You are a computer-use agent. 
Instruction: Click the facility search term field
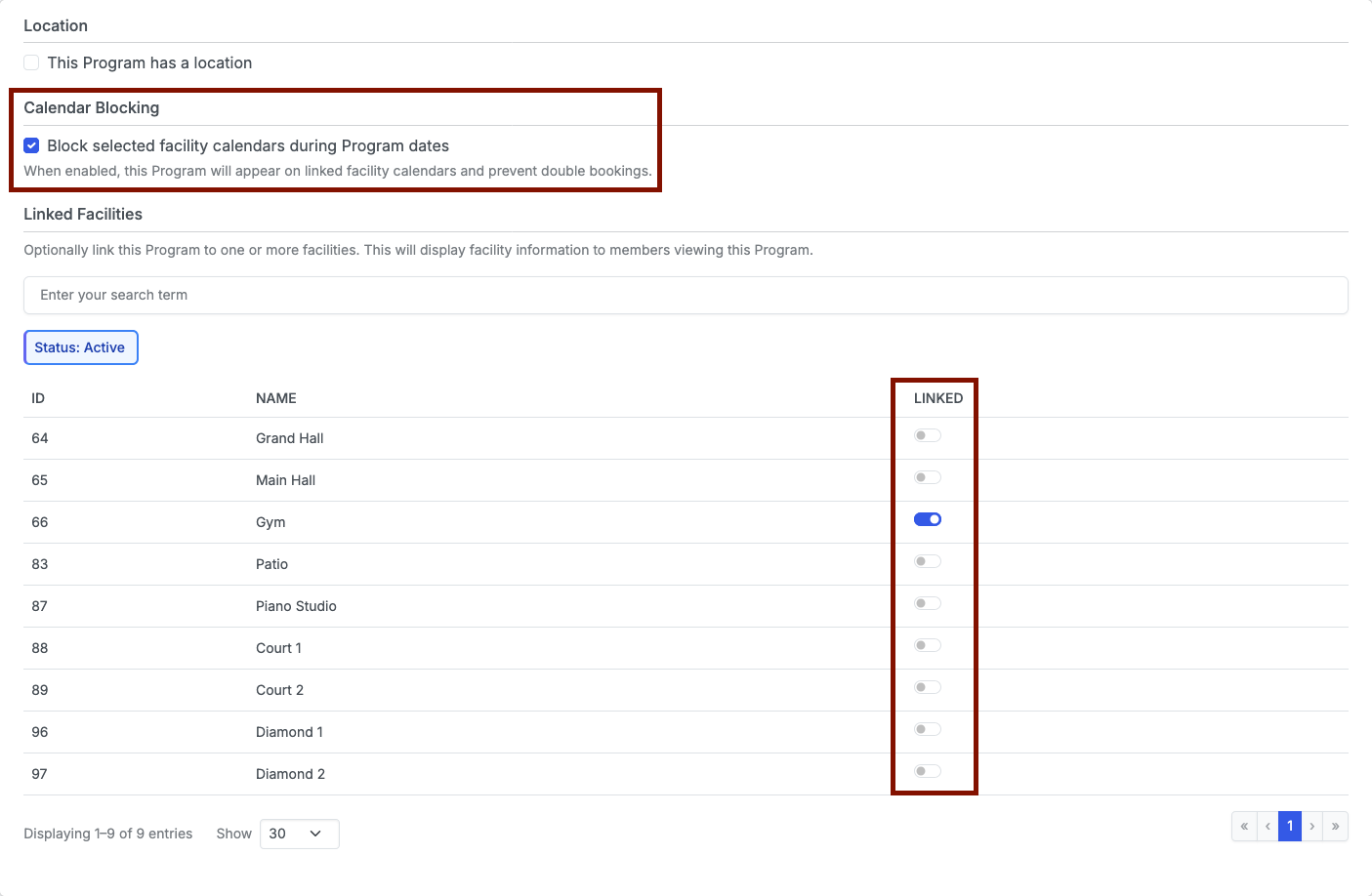click(686, 295)
